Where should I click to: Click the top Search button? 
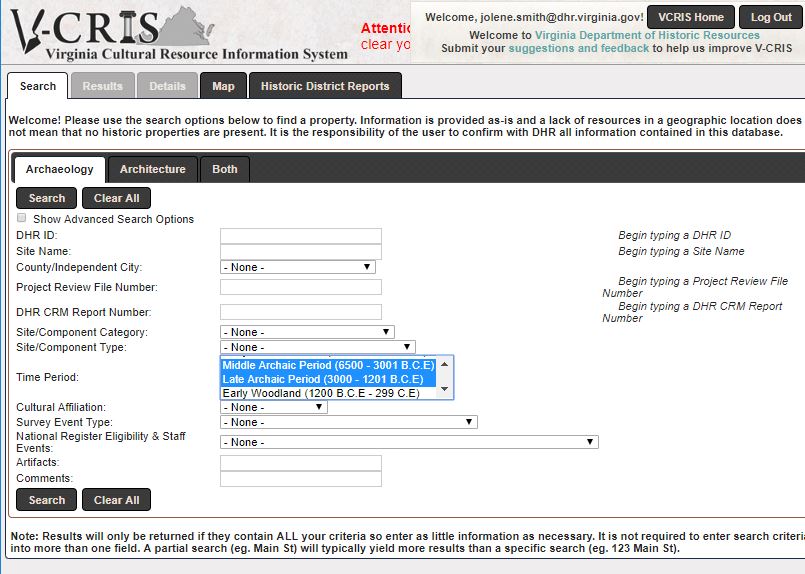tap(46, 198)
